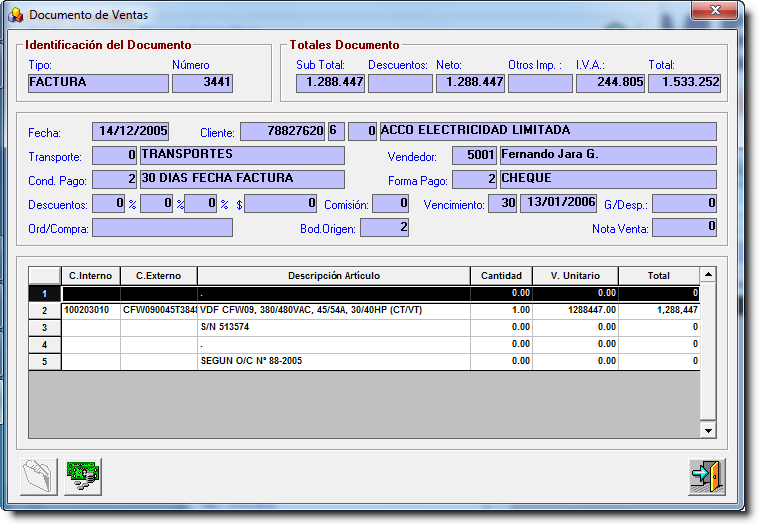Viewport: 759px width, 525px height.
Task: Click the Total field showing 1.533.252
Action: 684,83
